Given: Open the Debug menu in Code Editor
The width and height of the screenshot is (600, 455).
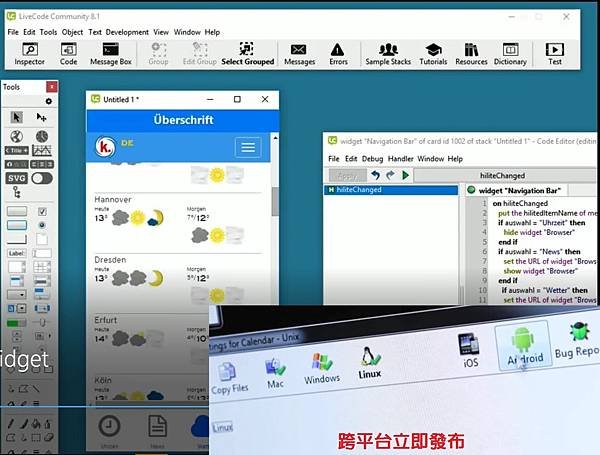Looking at the screenshot, I should coord(372,159).
